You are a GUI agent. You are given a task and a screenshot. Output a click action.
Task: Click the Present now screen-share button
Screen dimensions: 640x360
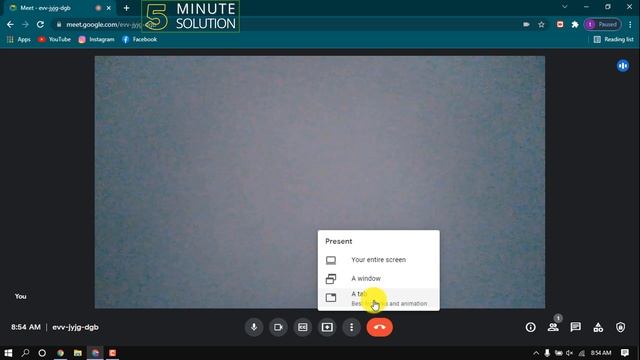click(x=327, y=327)
